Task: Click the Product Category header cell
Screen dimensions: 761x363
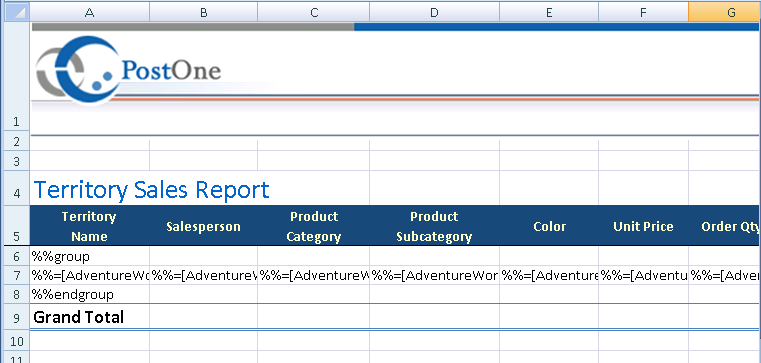Action: click(x=314, y=226)
